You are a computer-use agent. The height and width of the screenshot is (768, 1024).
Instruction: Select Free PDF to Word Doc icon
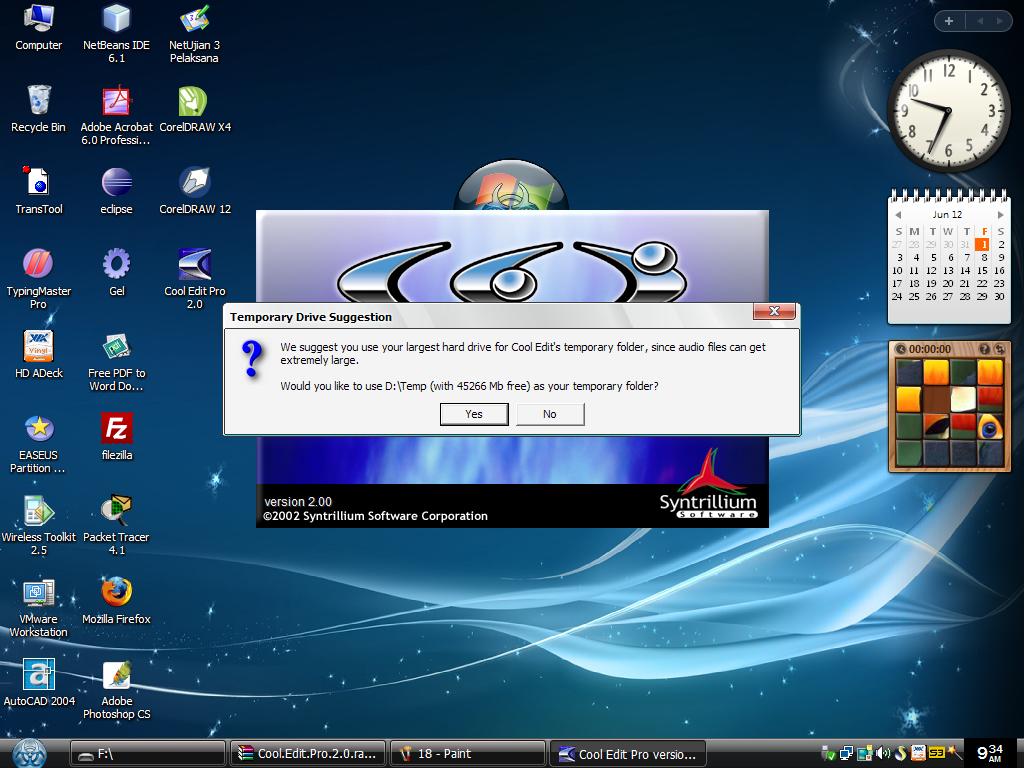[x=116, y=362]
